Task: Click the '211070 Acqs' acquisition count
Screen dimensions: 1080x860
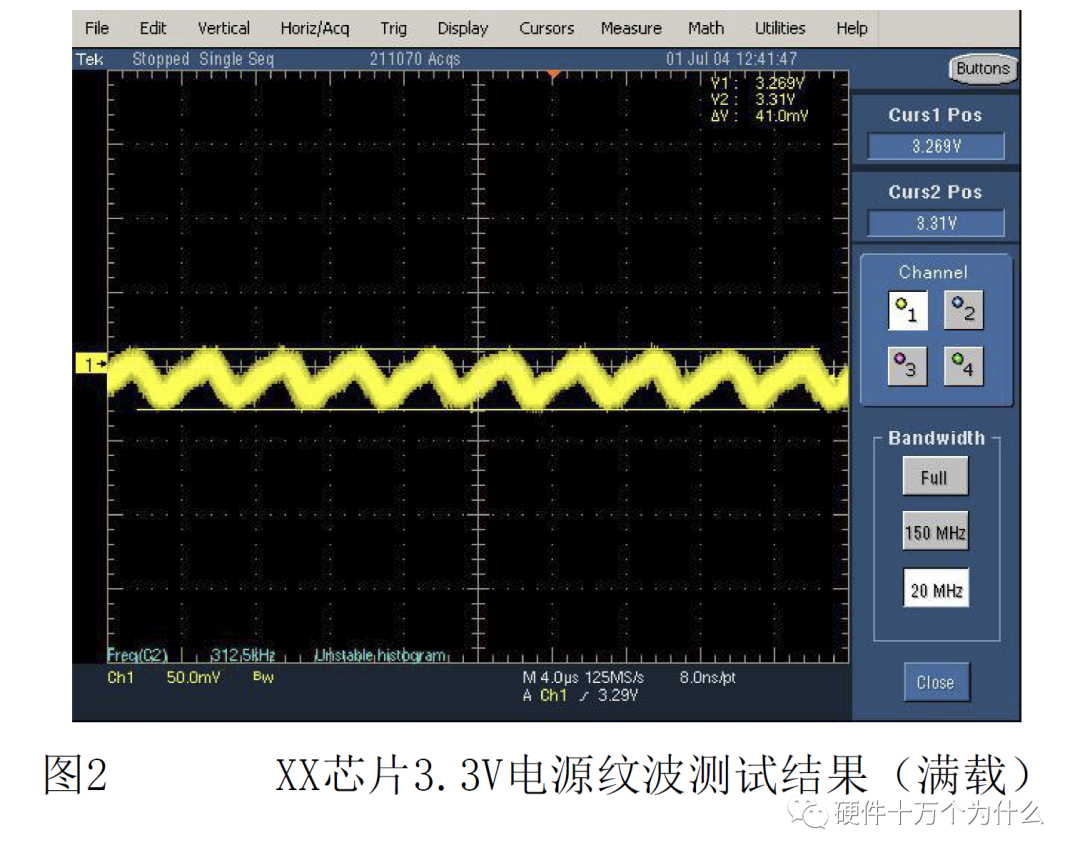Action: pos(415,59)
